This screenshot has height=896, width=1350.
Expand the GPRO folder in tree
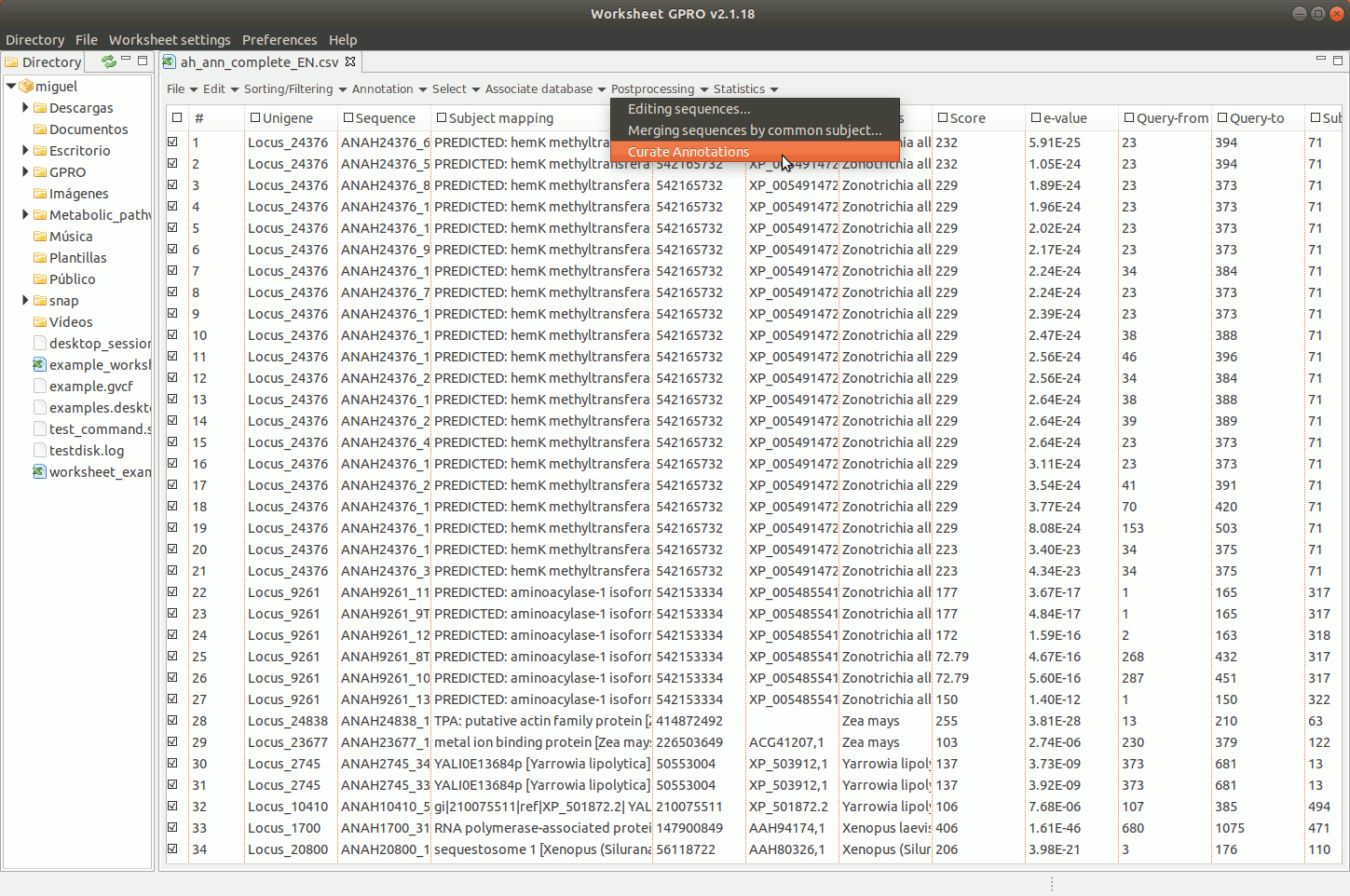point(25,172)
